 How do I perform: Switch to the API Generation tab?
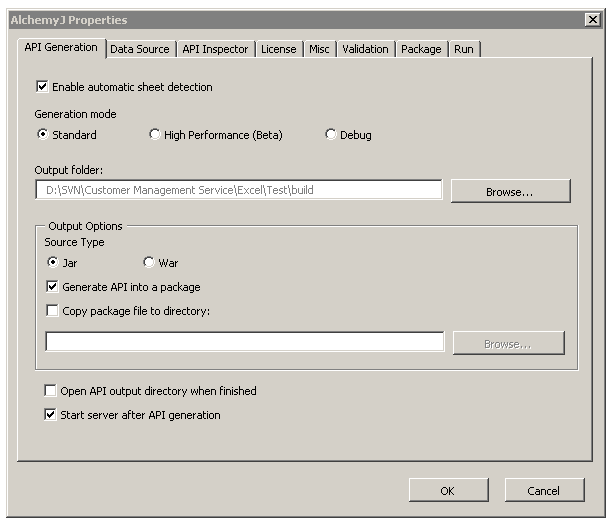(61, 48)
